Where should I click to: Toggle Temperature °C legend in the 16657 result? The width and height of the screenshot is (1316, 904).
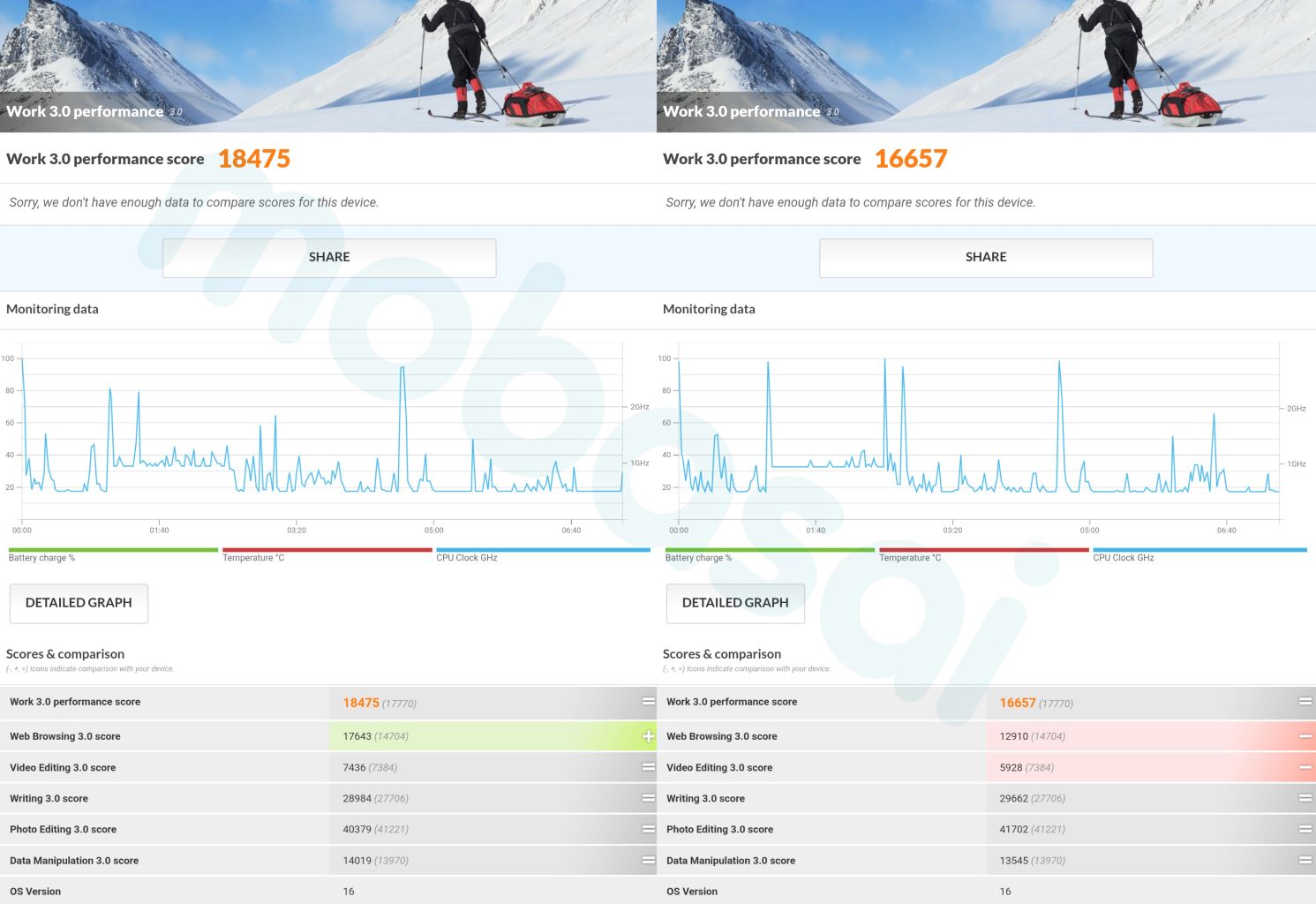(x=910, y=558)
